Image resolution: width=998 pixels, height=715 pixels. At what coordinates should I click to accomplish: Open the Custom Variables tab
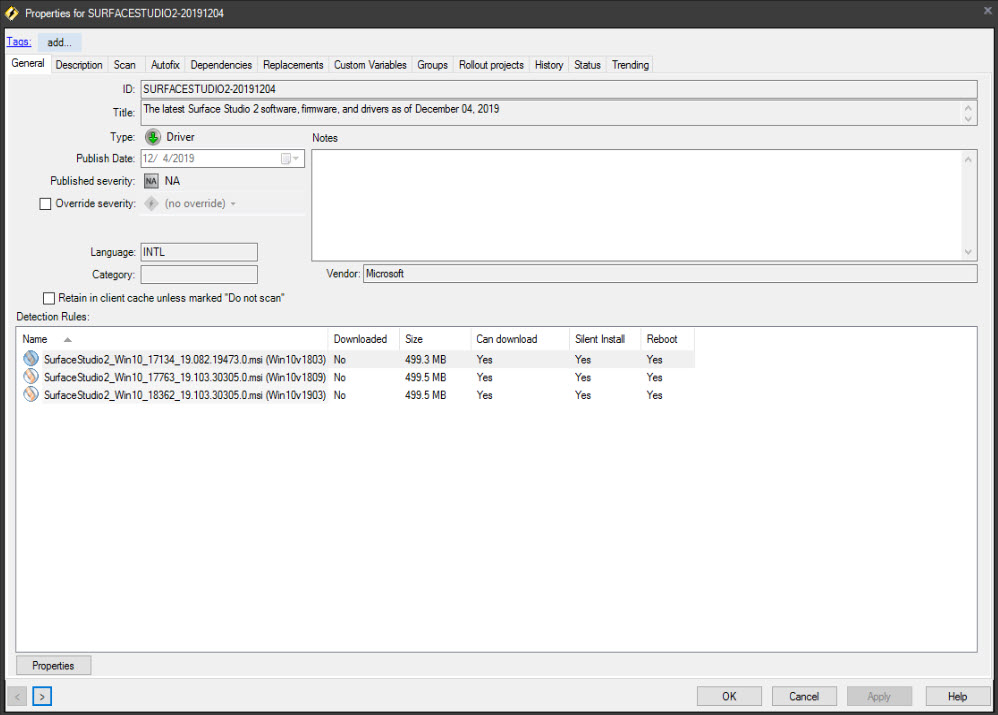(x=370, y=64)
